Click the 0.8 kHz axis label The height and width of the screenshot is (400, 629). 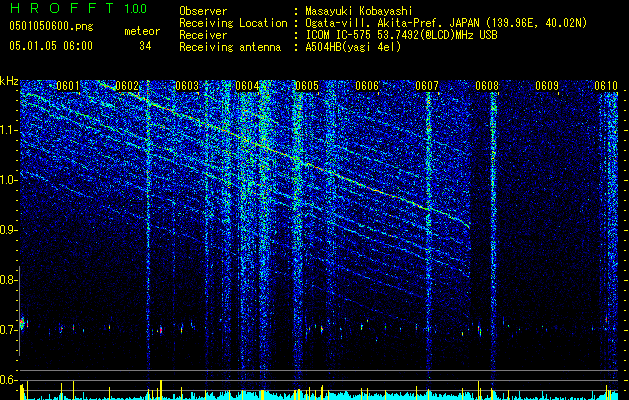pyautogui.click(x=9, y=280)
